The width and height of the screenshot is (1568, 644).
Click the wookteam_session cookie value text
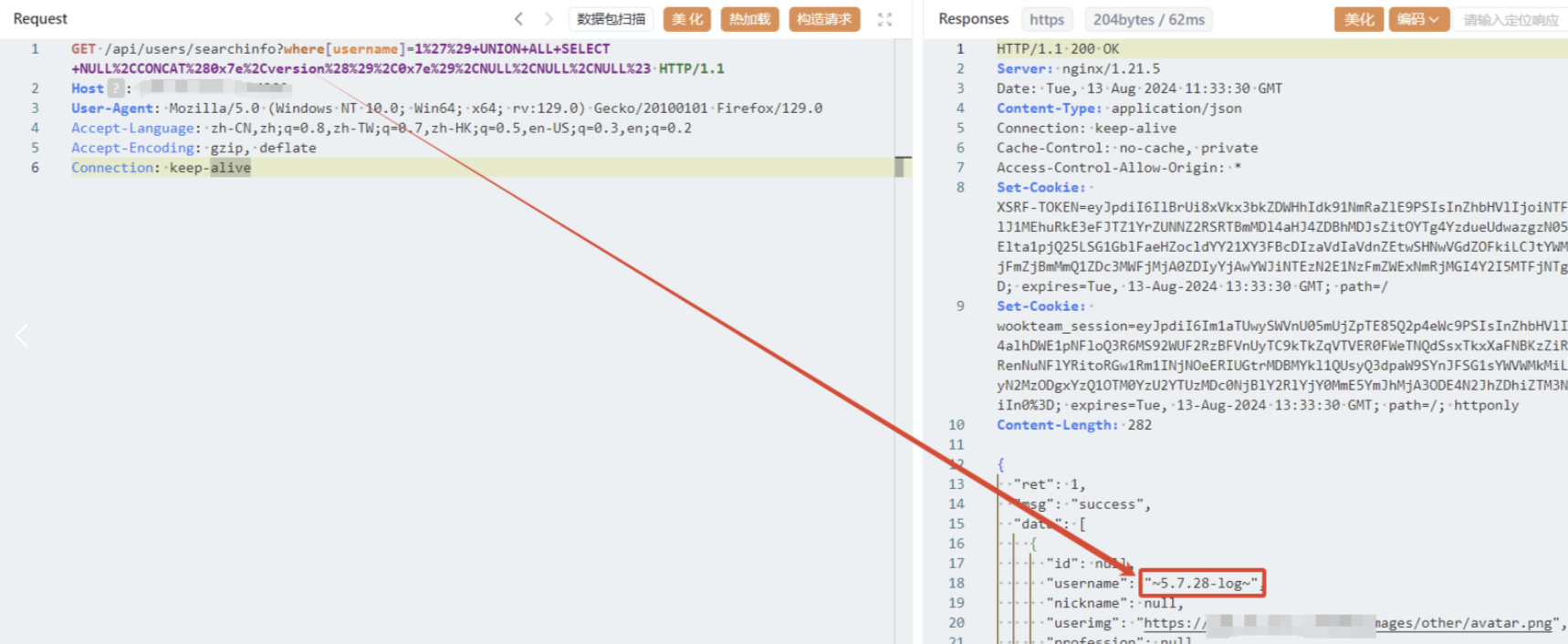(1282, 366)
